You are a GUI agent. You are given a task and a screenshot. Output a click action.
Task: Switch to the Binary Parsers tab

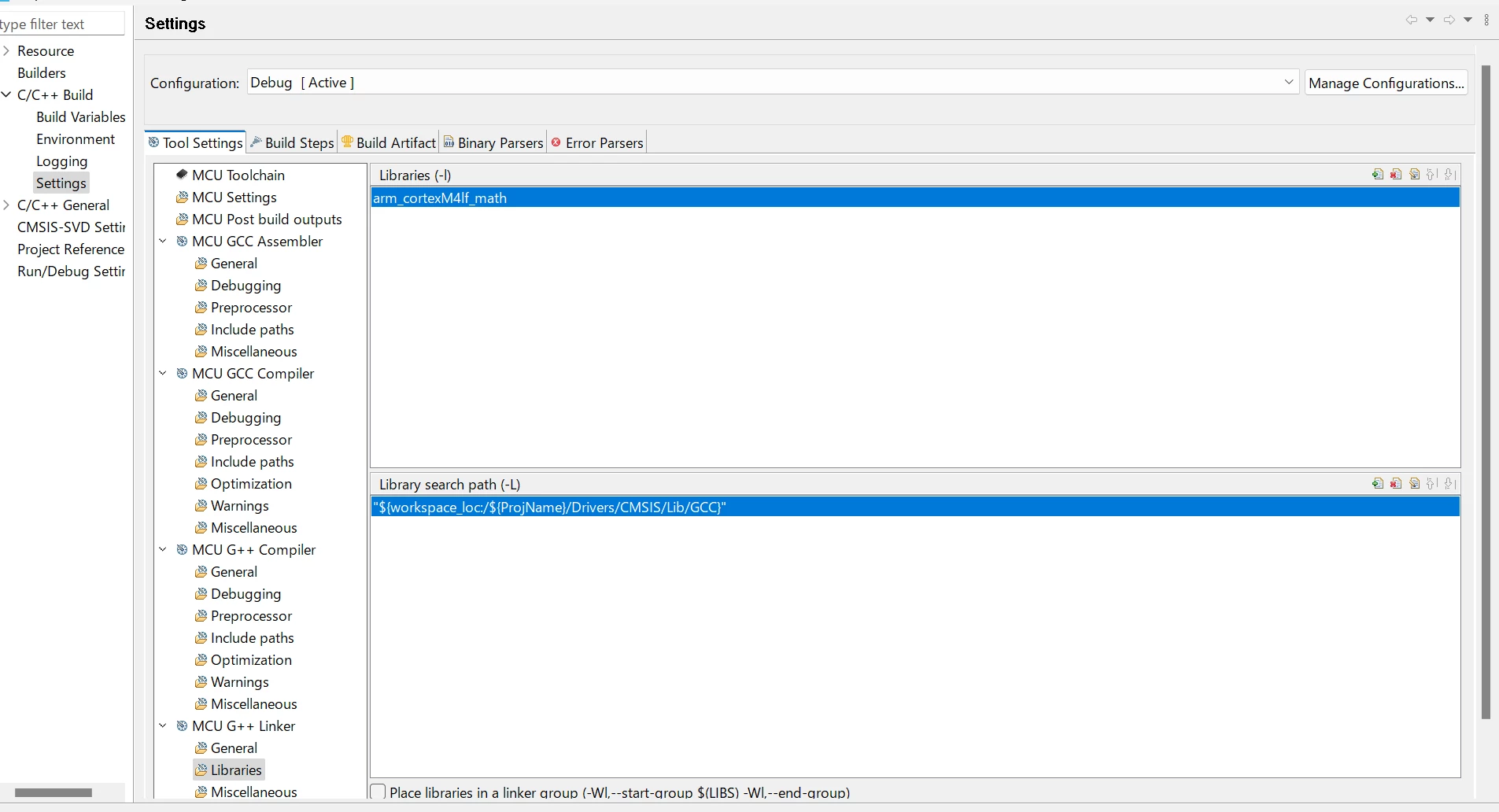493,142
